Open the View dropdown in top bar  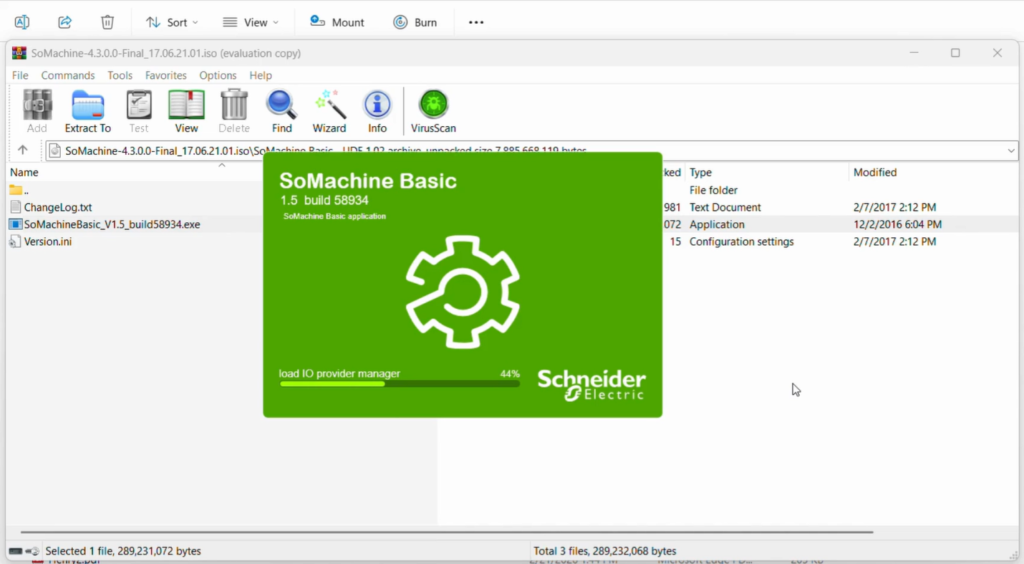click(x=250, y=22)
